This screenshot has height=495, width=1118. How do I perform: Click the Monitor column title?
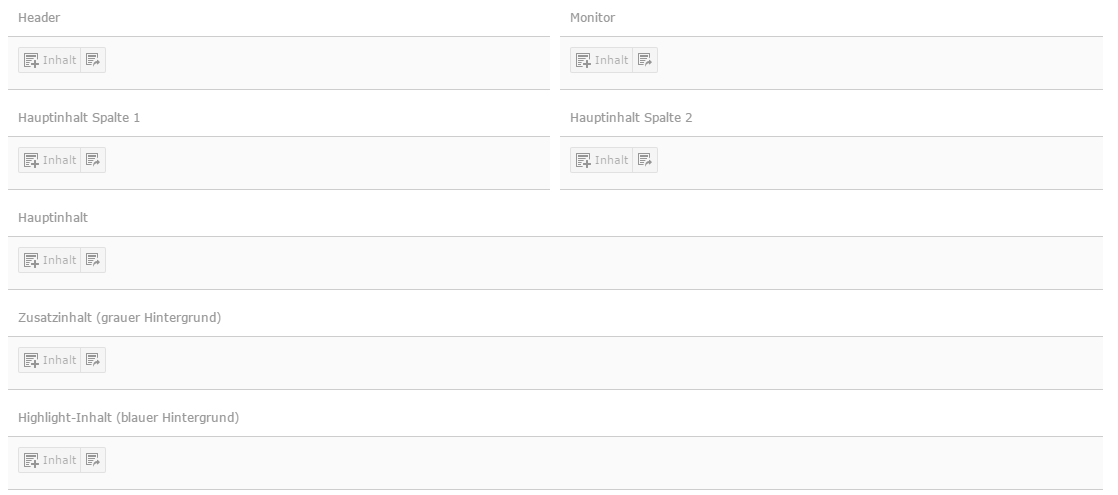[x=593, y=17]
